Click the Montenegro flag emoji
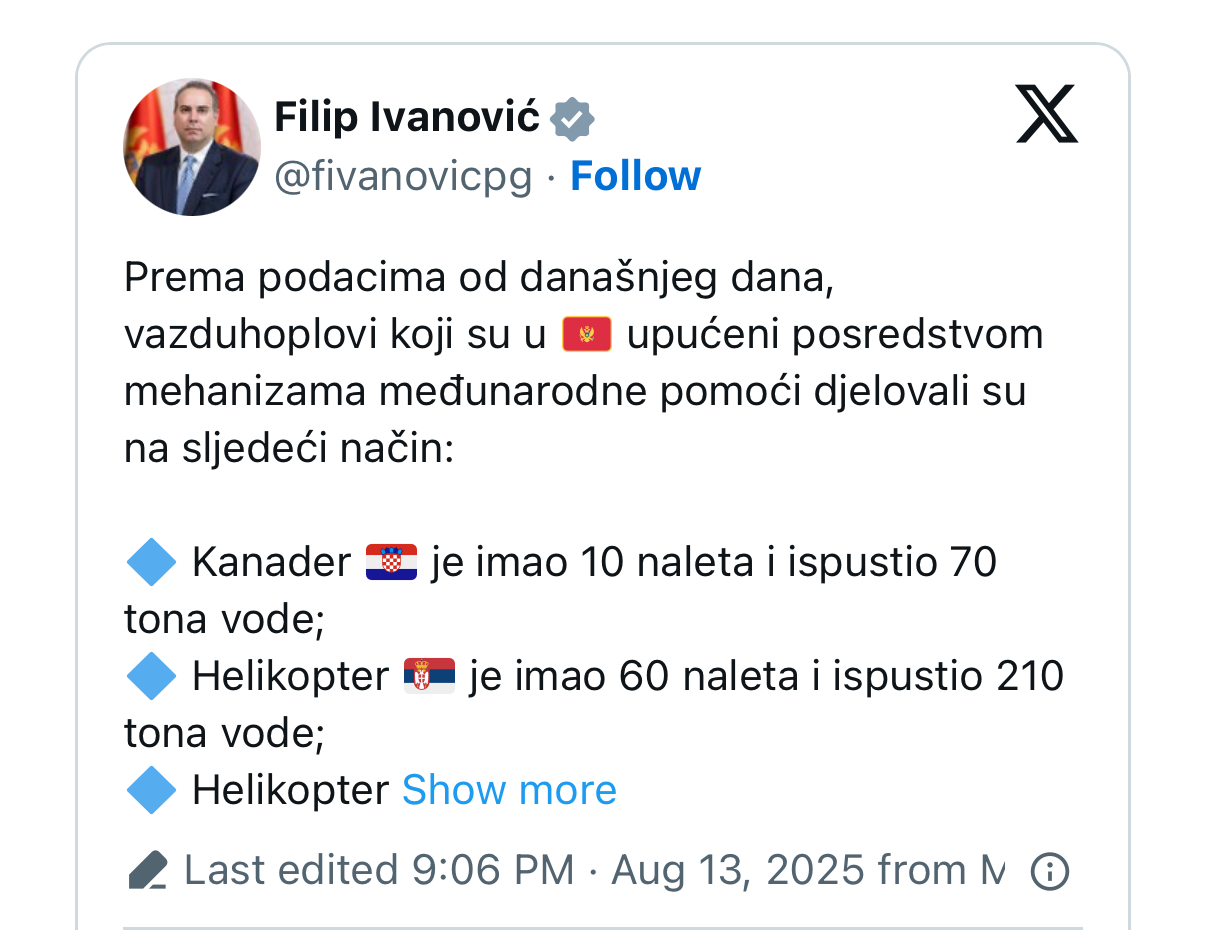 (587, 334)
